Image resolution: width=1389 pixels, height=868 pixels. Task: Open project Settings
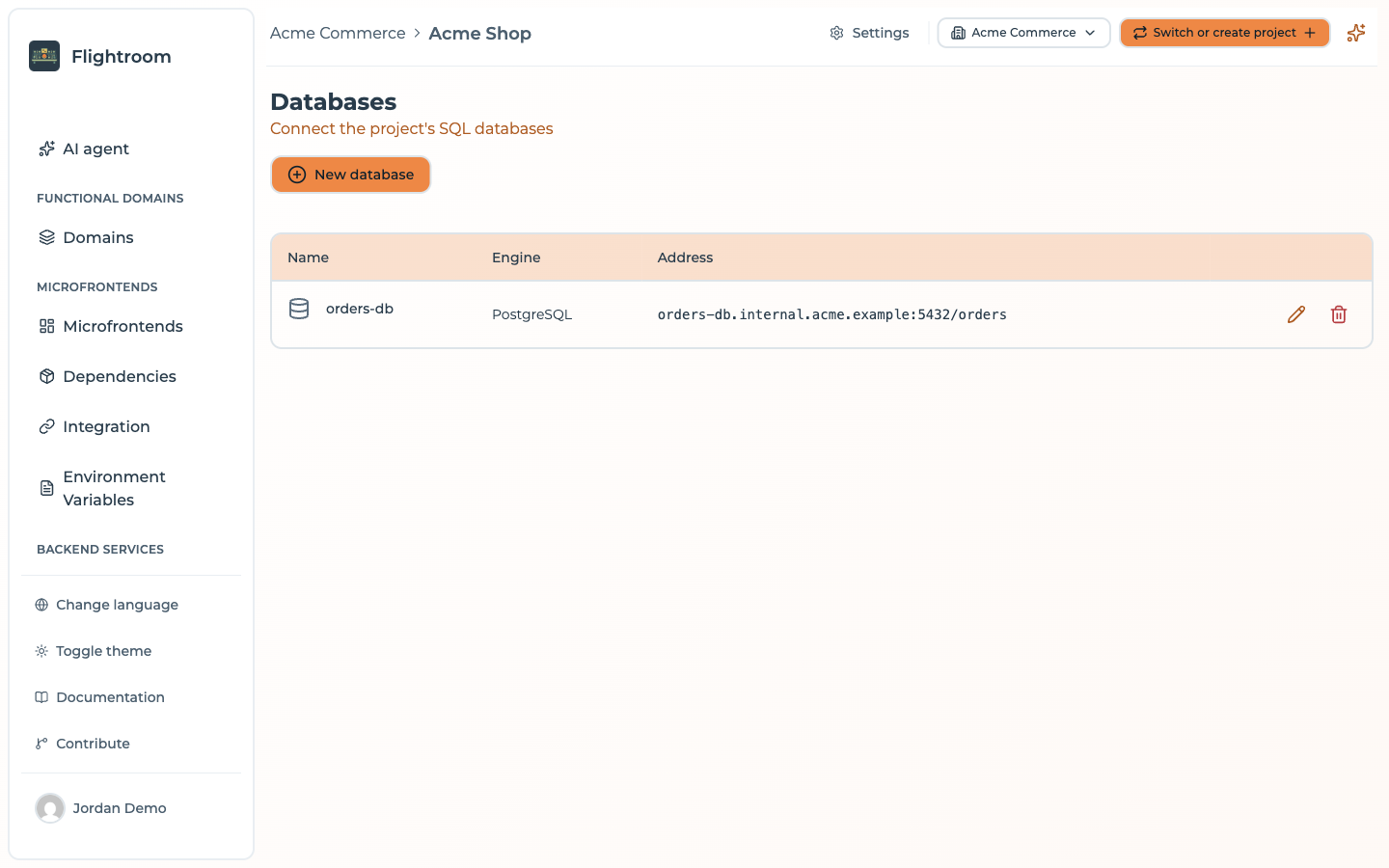click(869, 33)
